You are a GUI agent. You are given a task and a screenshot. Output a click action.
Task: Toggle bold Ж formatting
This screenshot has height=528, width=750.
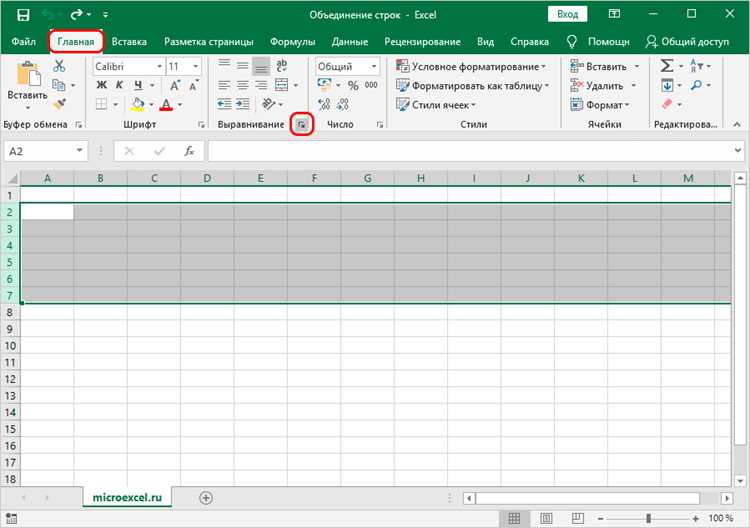click(101, 85)
